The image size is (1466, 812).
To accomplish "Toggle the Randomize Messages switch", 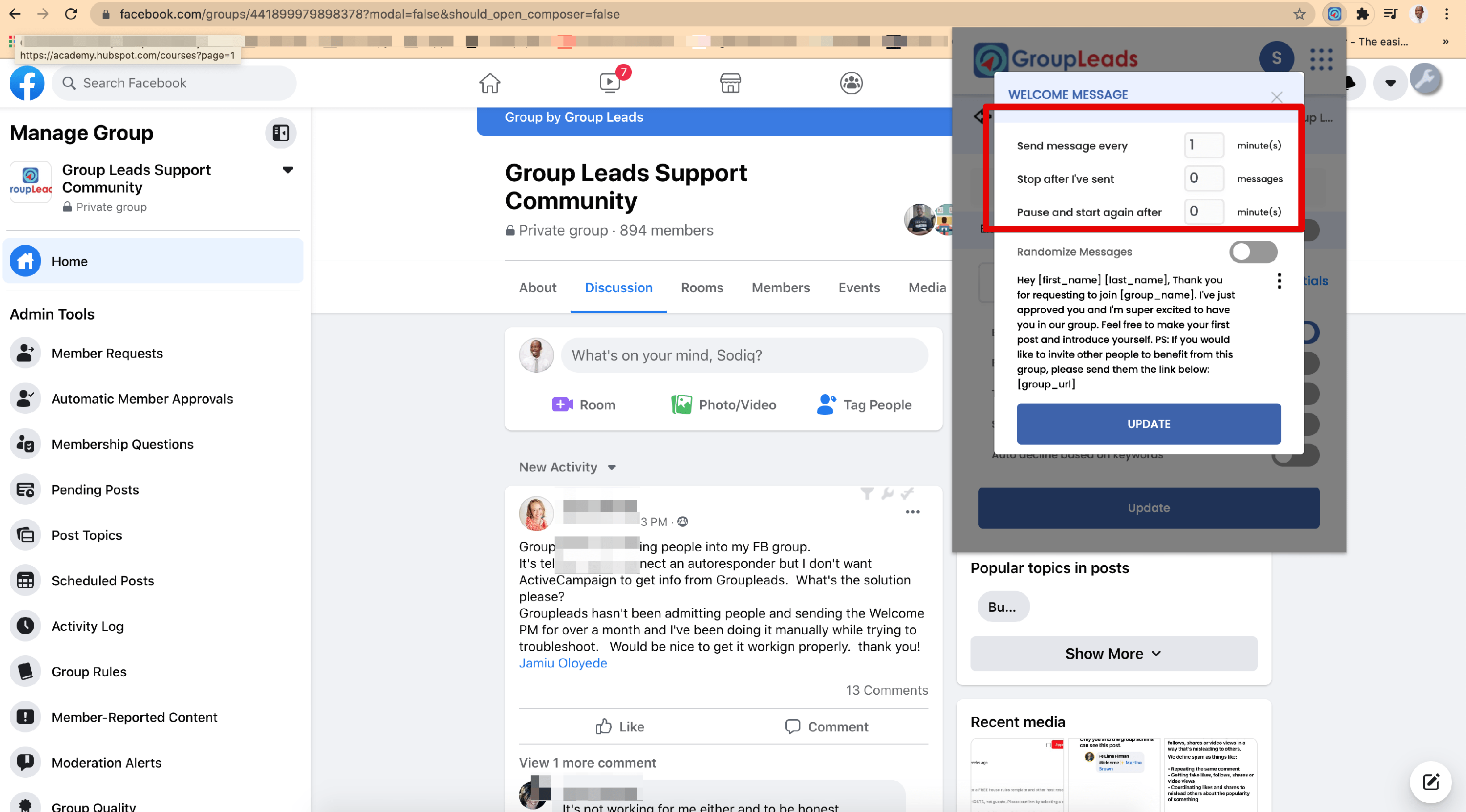I will point(1254,251).
